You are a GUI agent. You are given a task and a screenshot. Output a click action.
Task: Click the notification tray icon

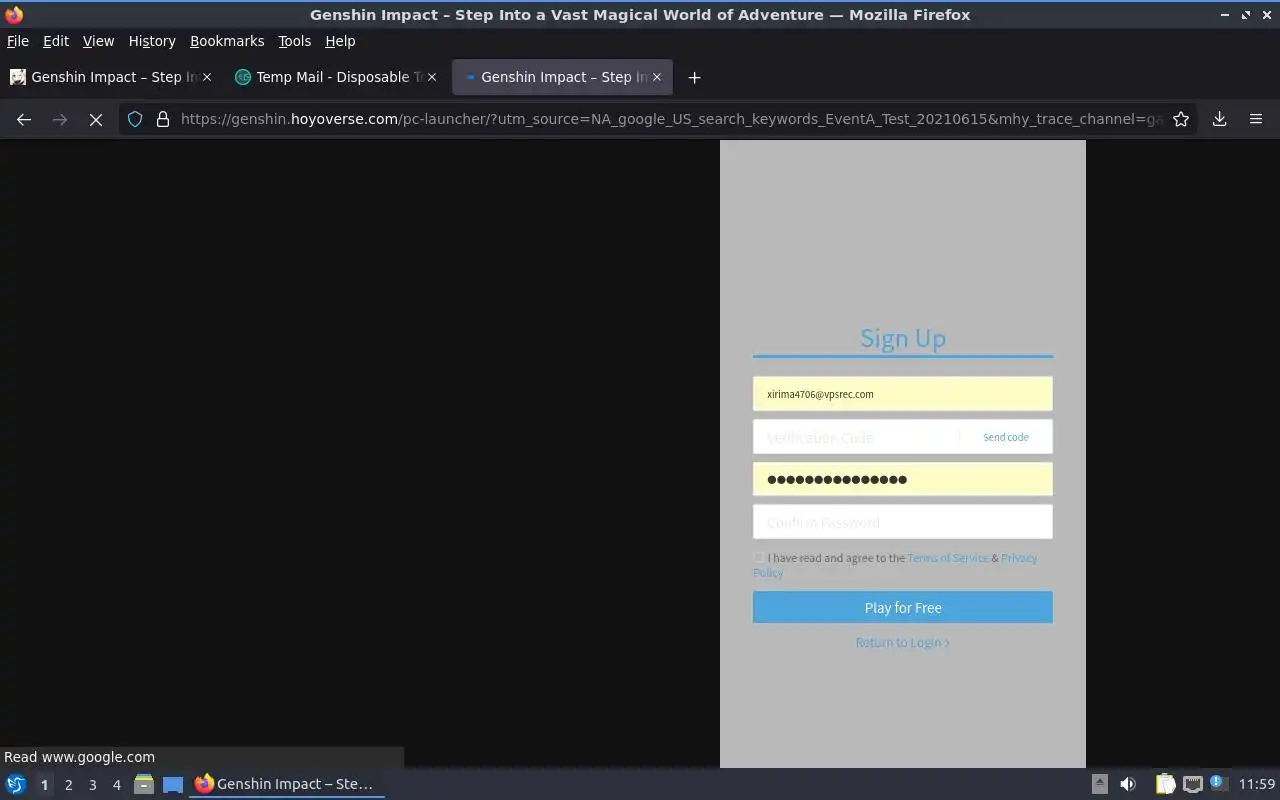[1217, 783]
